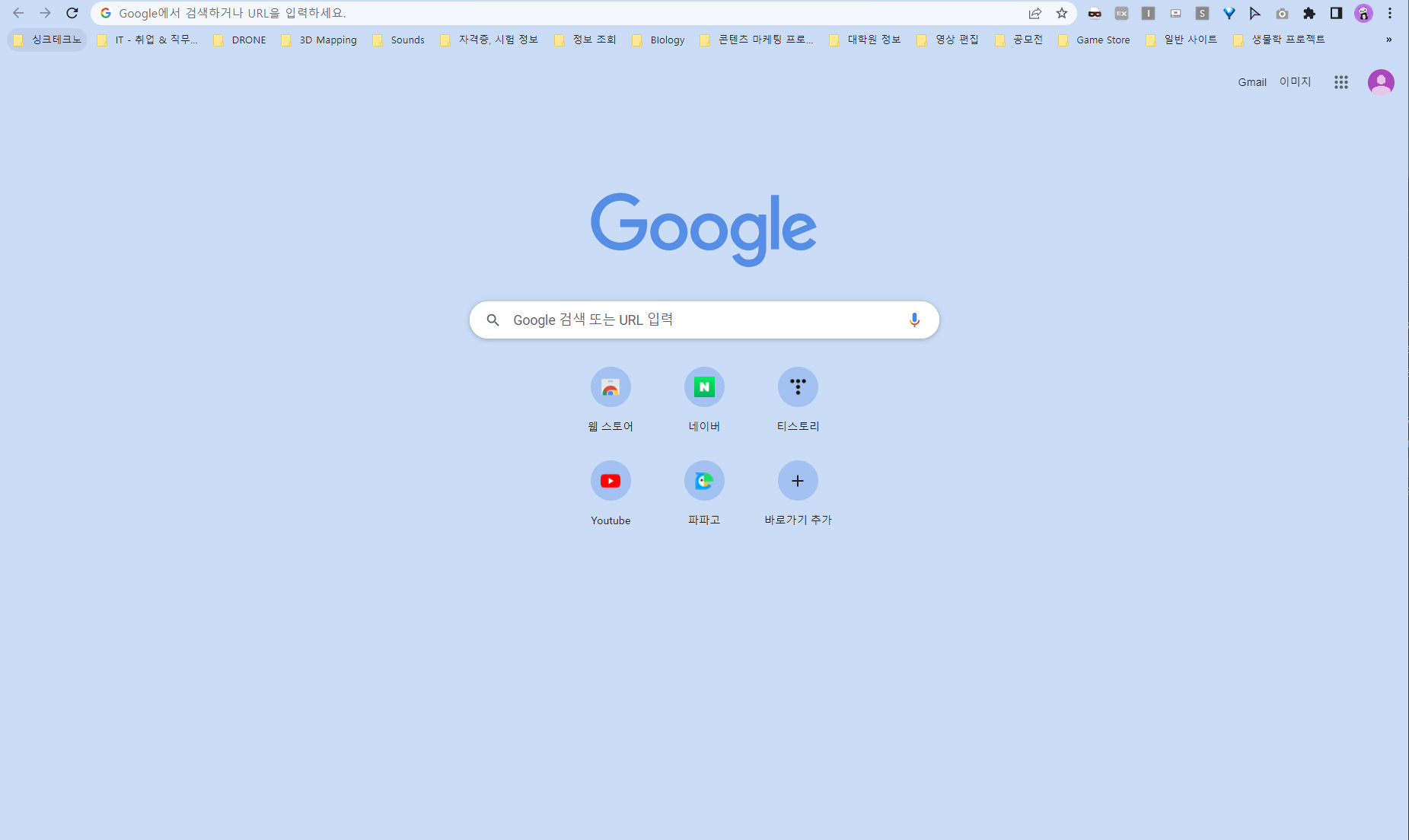Open the Gmail link

point(1252,82)
